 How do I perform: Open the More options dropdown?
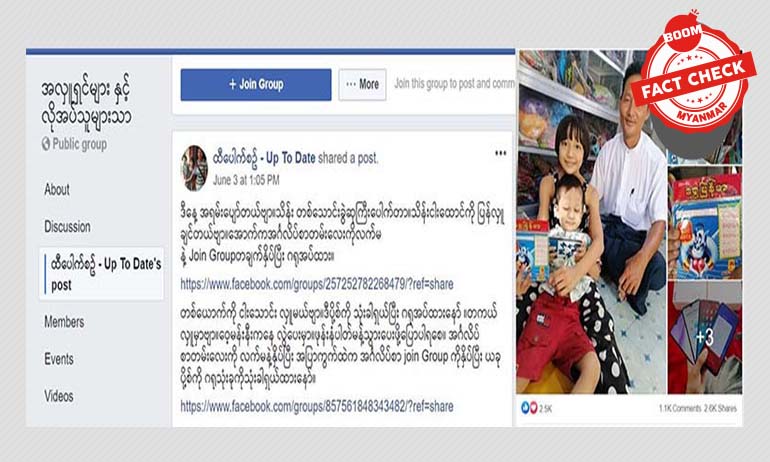coord(362,85)
